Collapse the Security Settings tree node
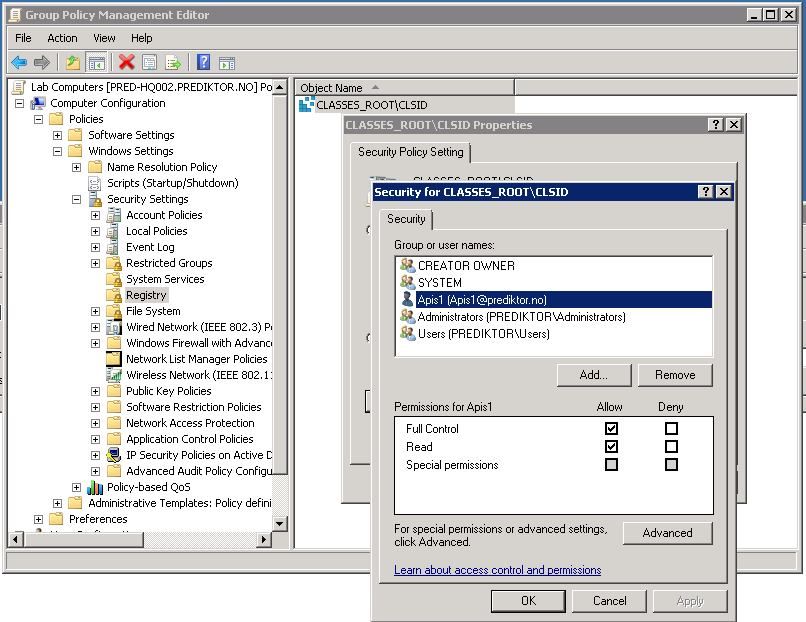806x622 pixels. pyautogui.click(x=77, y=199)
